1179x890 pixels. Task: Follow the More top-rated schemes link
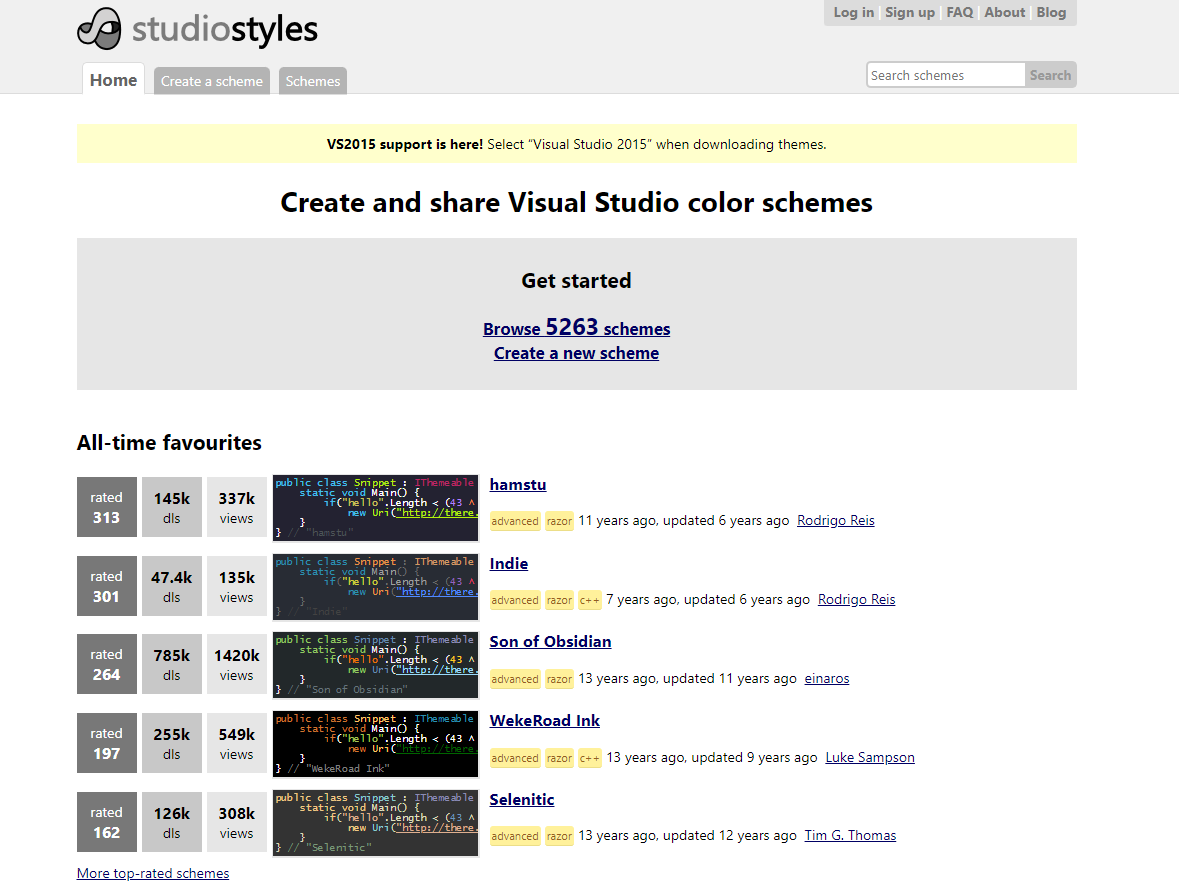pyautogui.click(x=153, y=873)
